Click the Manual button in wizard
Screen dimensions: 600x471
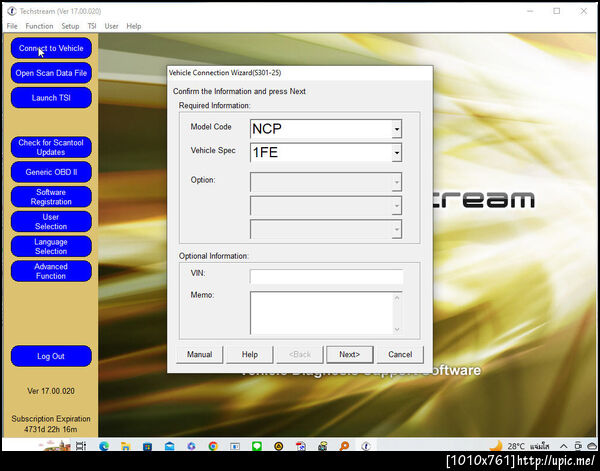point(199,355)
